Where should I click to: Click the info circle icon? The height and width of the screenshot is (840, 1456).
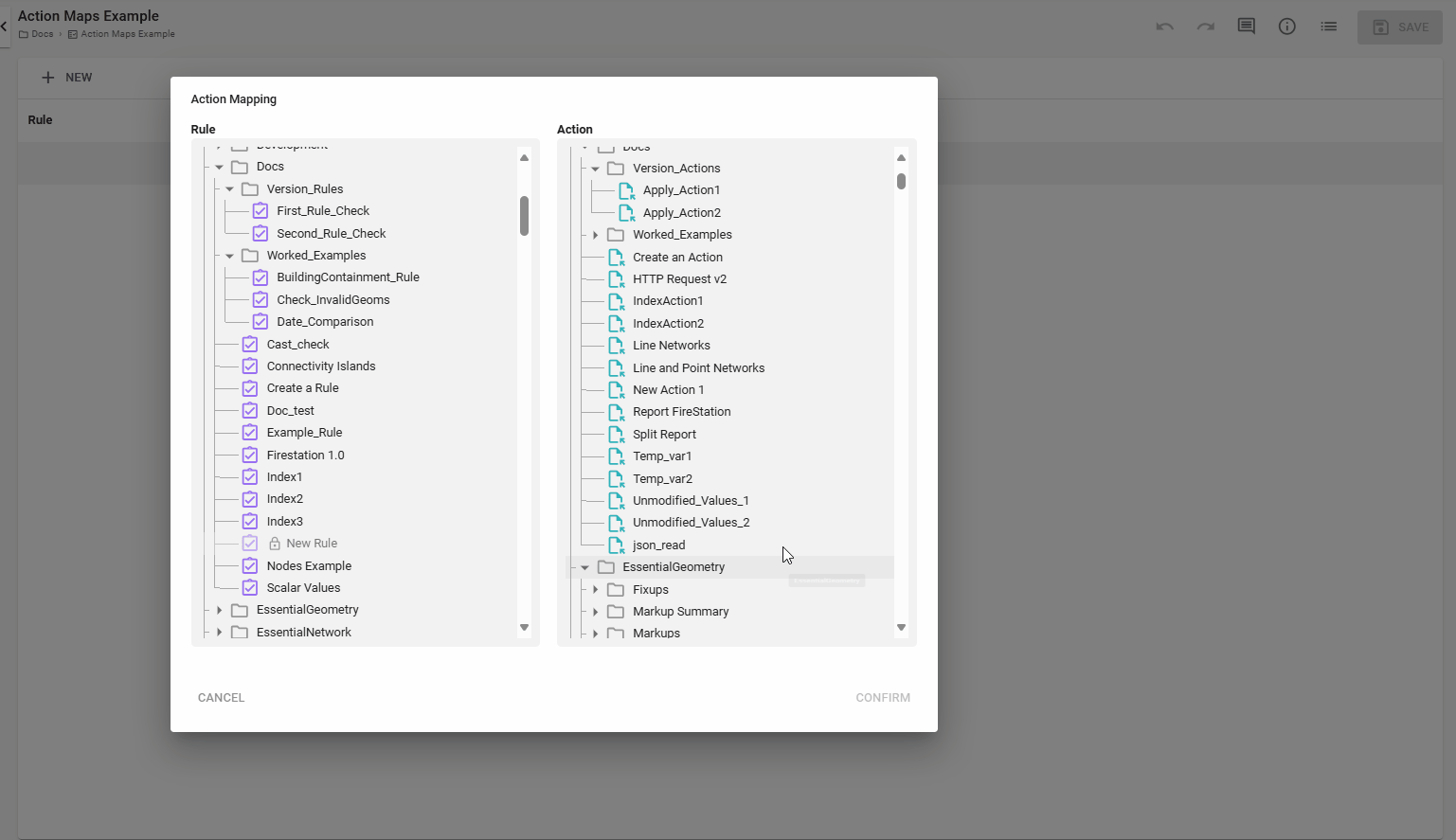pyautogui.click(x=1286, y=27)
